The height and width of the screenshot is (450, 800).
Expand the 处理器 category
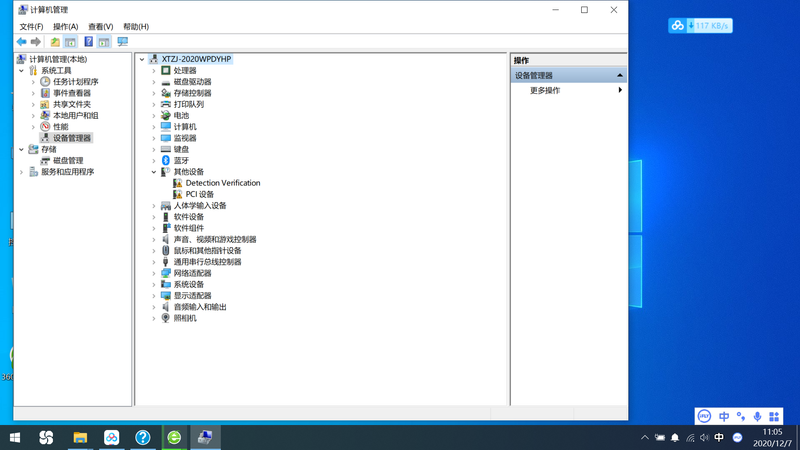point(154,71)
